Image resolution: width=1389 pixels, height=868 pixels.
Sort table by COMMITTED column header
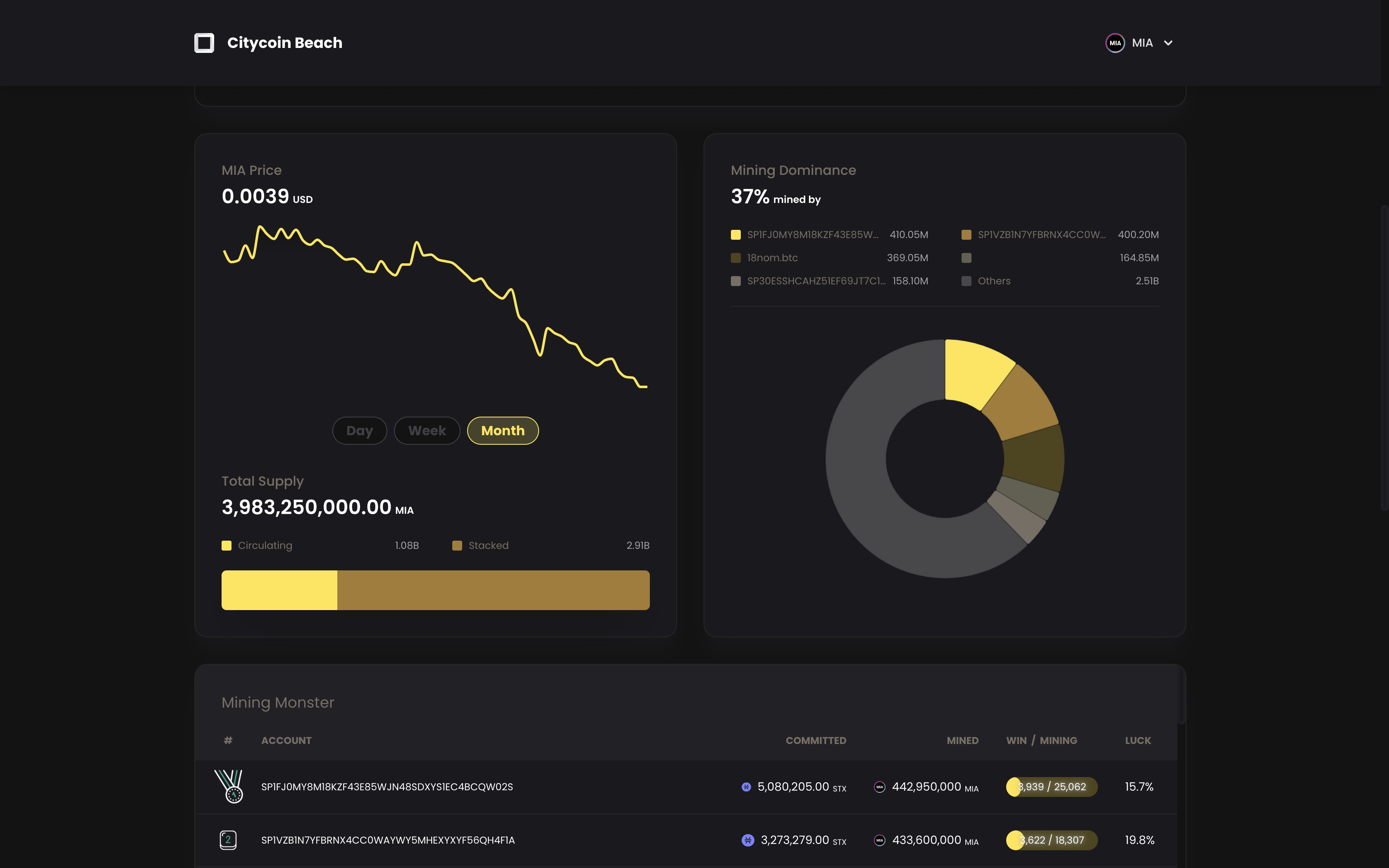816,741
